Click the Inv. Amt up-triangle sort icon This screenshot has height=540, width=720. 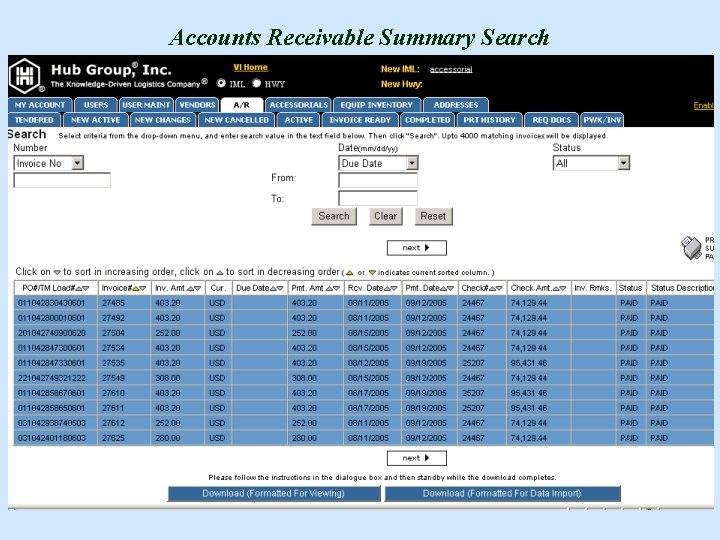[190, 288]
